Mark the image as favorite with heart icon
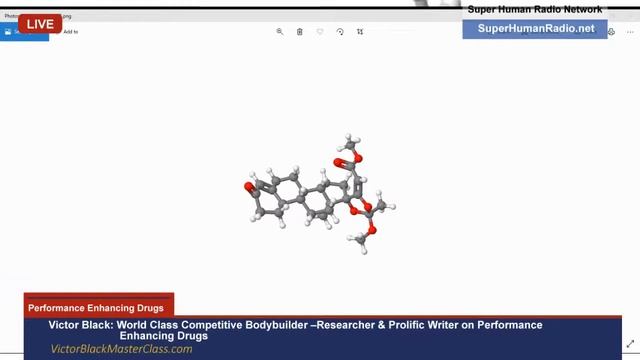The image size is (640, 360). click(320, 32)
